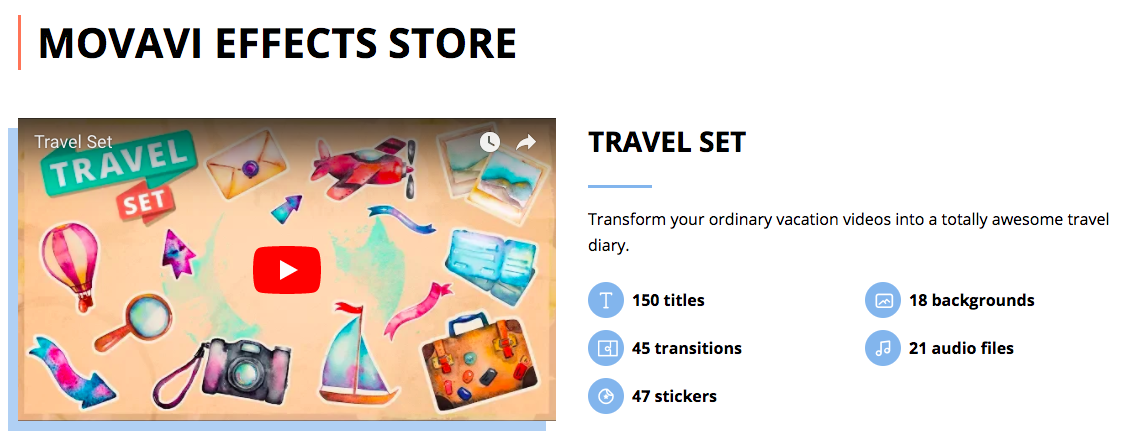Image resolution: width=1121 pixels, height=441 pixels.
Task: Click the "MOVAVI EFFECTS STORE" page heading
Action: coord(277,44)
